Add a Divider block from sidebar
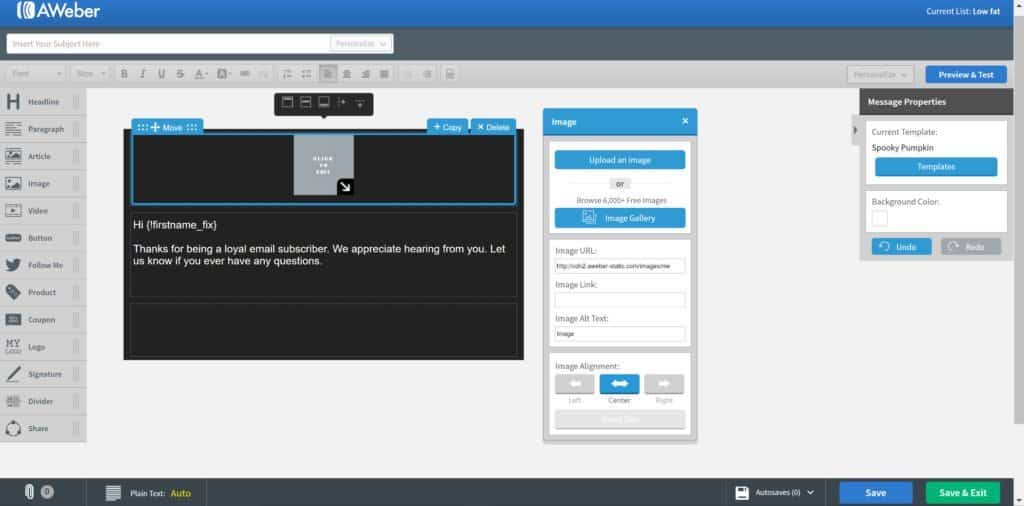 pyautogui.click(x=43, y=402)
